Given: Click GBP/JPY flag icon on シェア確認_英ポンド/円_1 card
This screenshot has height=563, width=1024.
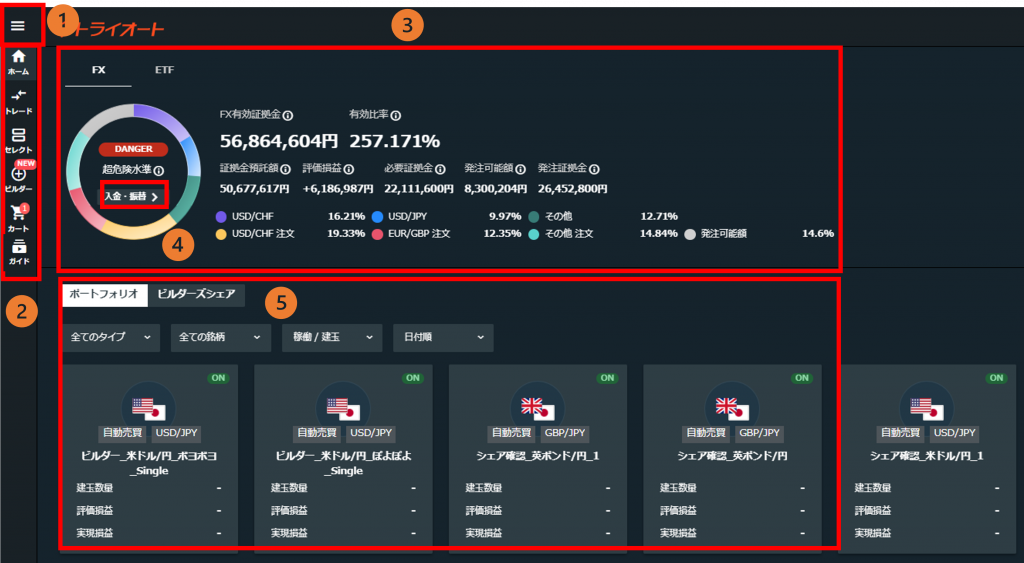Looking at the screenshot, I should click(538, 409).
